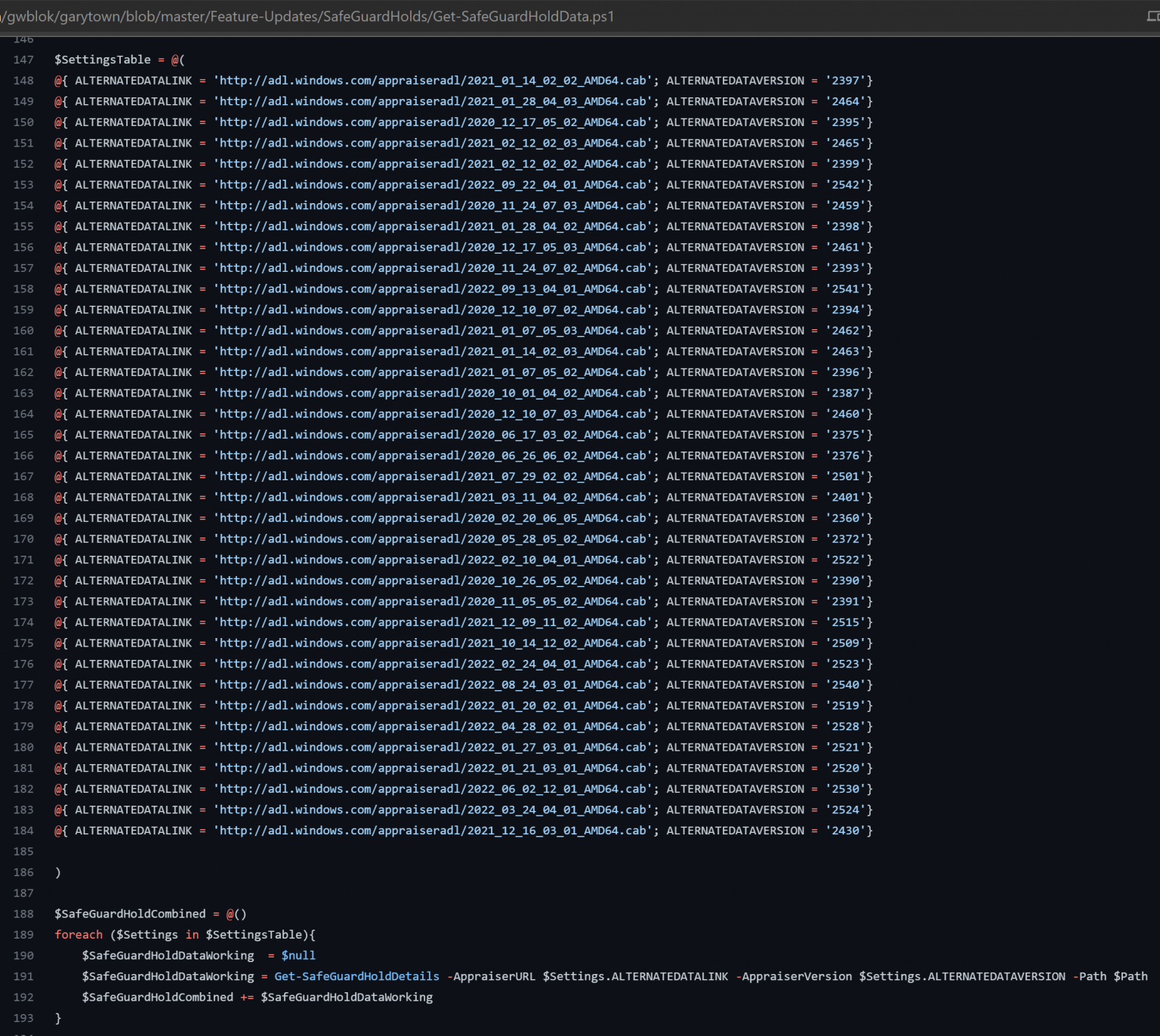Click the $null value on line 190
Viewport: 1160px width, 1036px height.
pos(298,955)
